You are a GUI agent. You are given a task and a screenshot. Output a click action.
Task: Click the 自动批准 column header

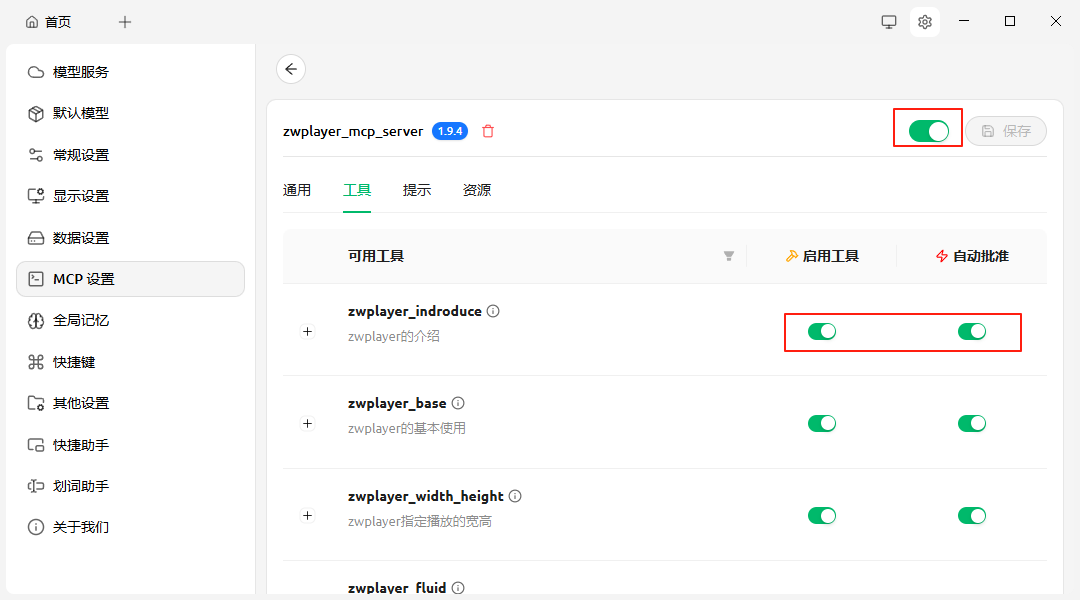[x=972, y=256]
